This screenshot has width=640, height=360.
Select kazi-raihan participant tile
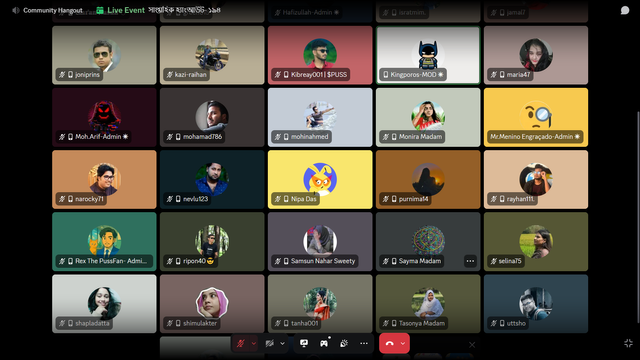[212, 55]
